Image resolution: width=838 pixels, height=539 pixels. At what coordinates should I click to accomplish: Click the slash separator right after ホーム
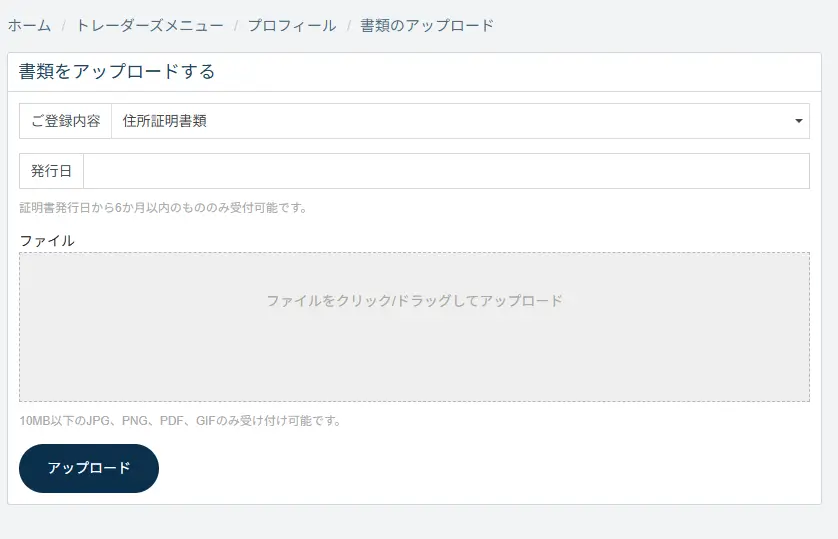(x=63, y=25)
